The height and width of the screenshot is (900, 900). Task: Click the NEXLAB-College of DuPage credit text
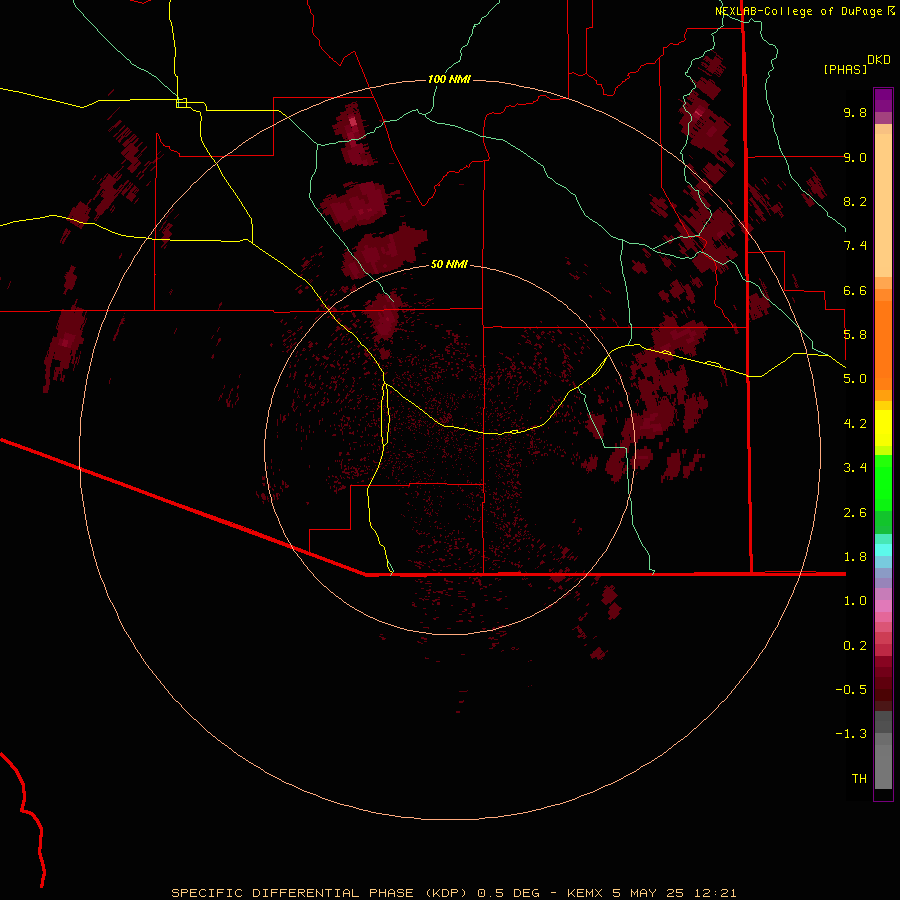coord(800,11)
